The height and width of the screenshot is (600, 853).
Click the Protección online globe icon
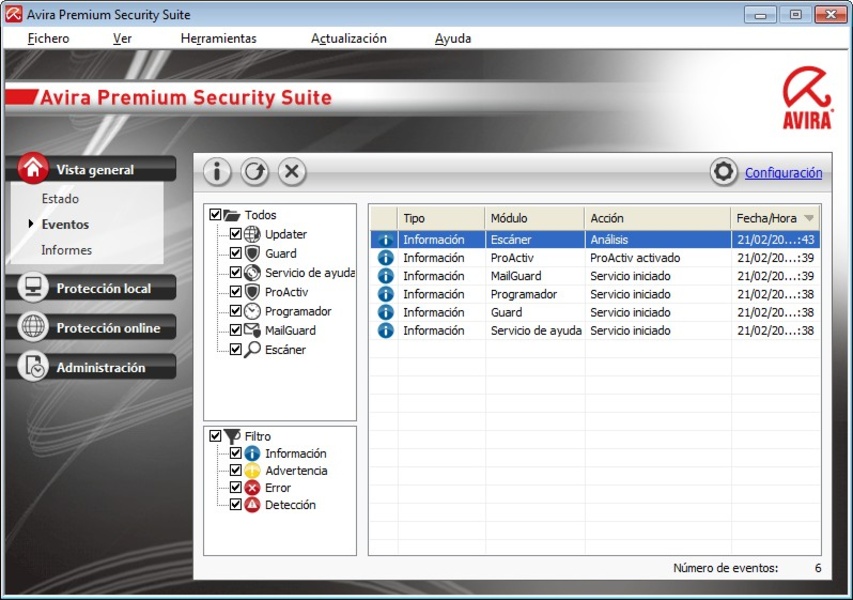(x=34, y=328)
